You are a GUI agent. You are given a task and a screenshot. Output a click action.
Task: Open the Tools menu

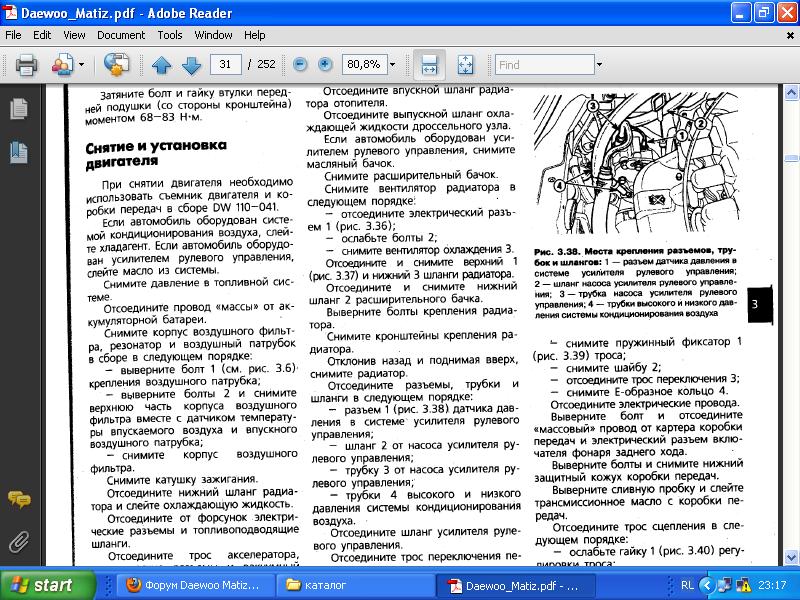click(169, 35)
